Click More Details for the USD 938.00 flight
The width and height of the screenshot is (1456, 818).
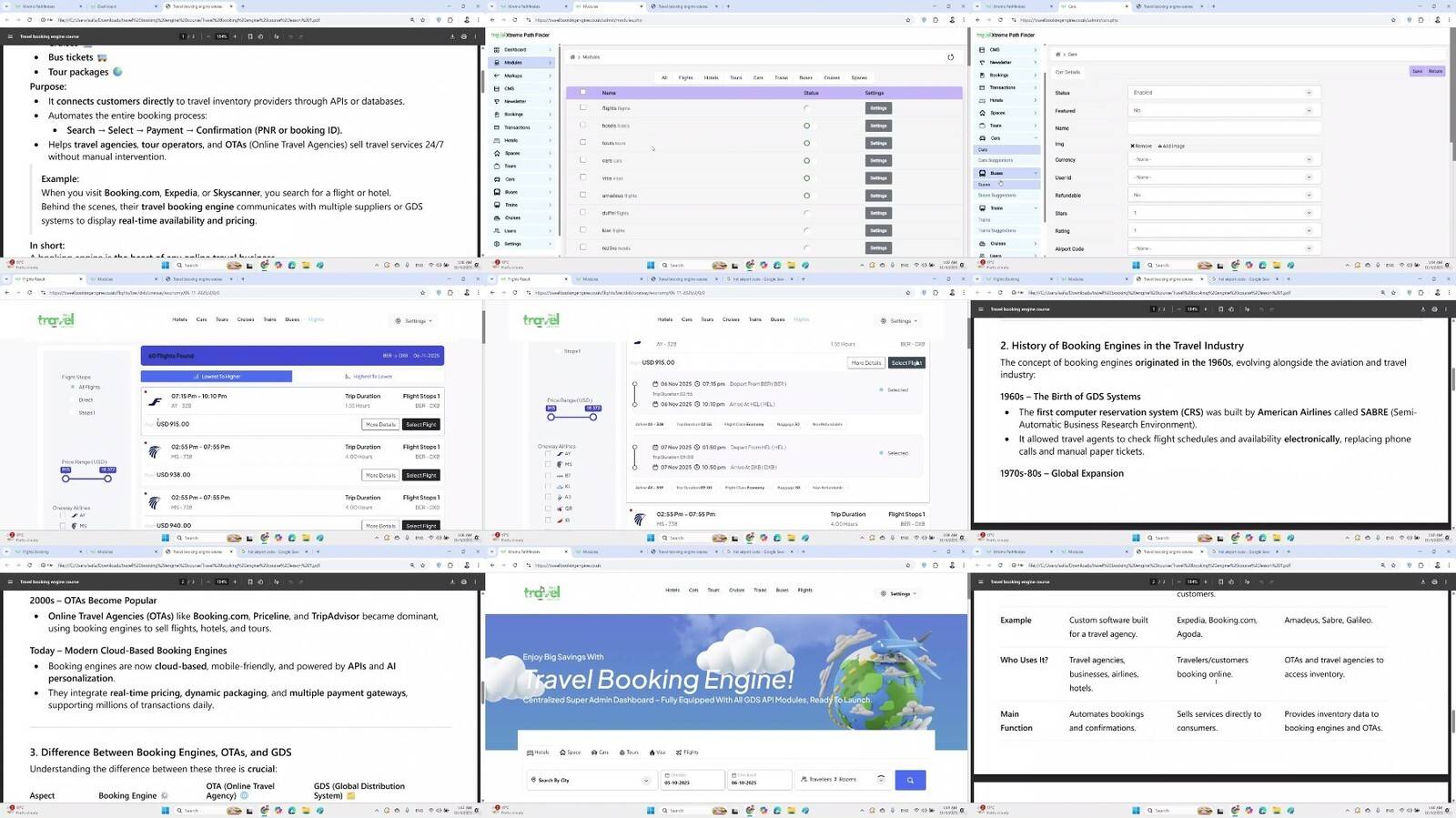(x=380, y=475)
